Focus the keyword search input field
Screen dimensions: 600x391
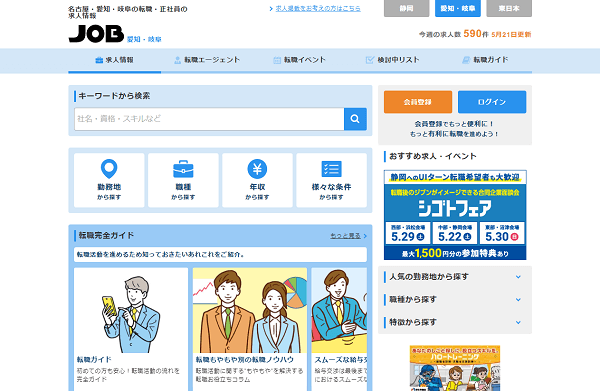(209, 119)
